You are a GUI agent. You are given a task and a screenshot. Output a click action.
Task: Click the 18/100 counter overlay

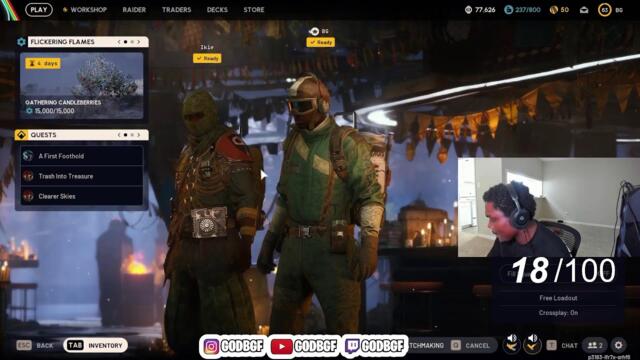[x=563, y=270]
